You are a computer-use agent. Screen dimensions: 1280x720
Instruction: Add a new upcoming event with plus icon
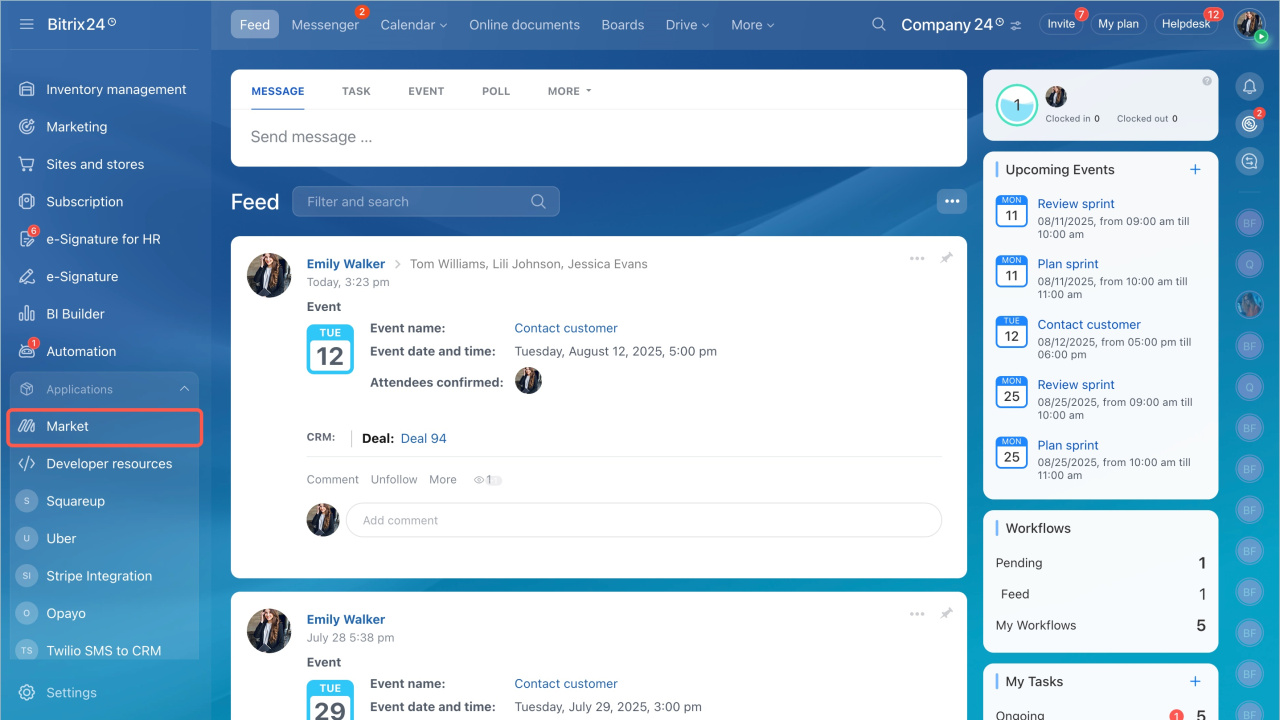click(1195, 170)
